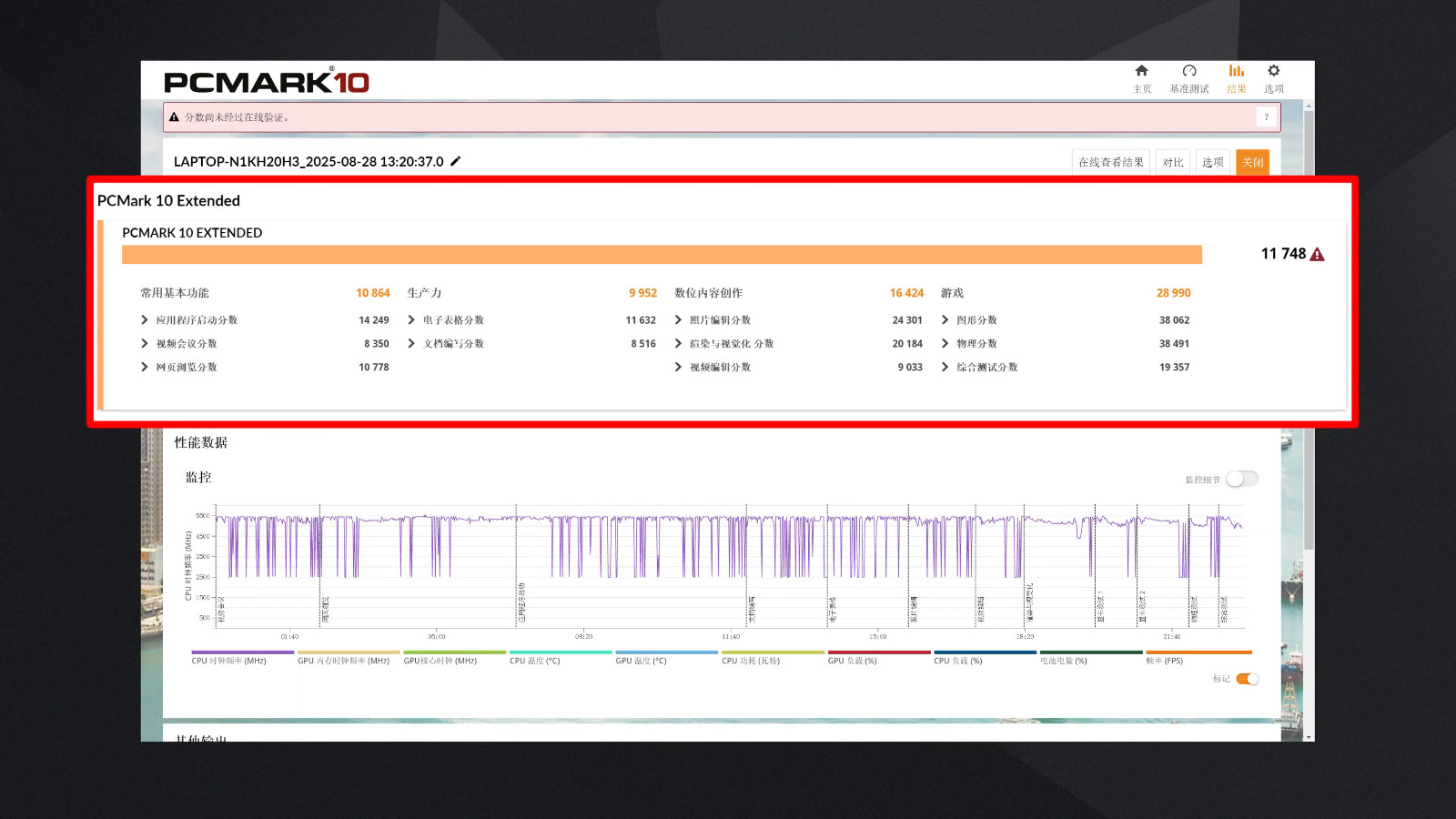The height and width of the screenshot is (819, 1456).
Task: Toggle the GPU 温度 (°C) legend series
Action: tap(666, 658)
